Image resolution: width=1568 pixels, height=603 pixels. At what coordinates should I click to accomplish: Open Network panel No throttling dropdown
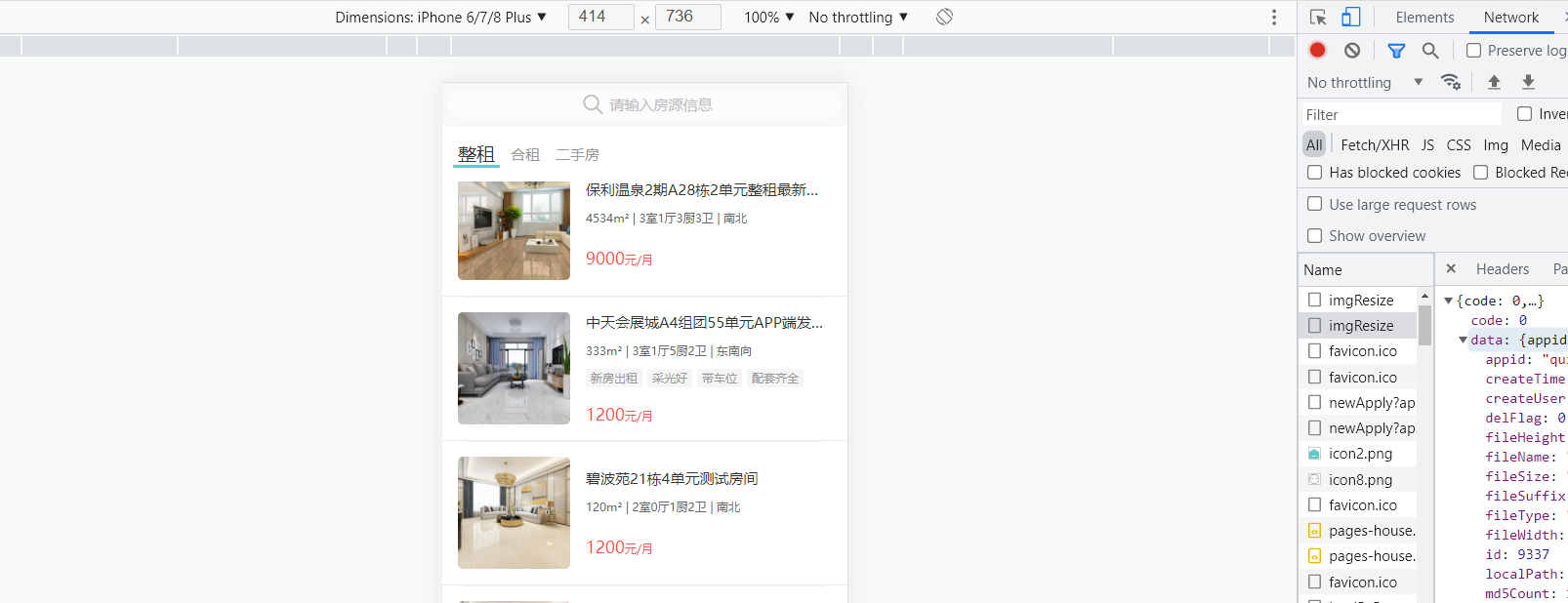point(1365,82)
